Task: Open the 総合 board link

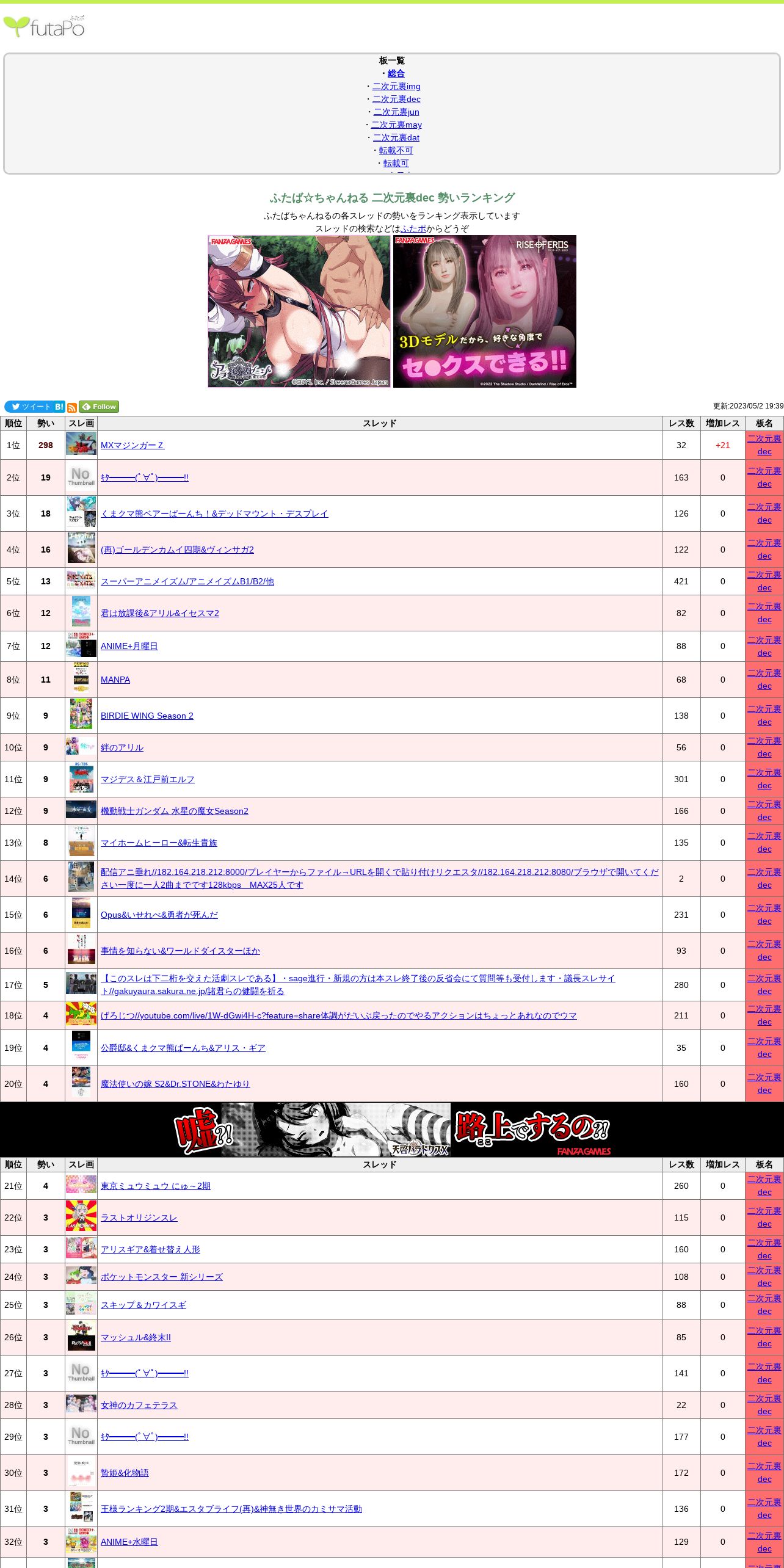Action: [x=396, y=73]
